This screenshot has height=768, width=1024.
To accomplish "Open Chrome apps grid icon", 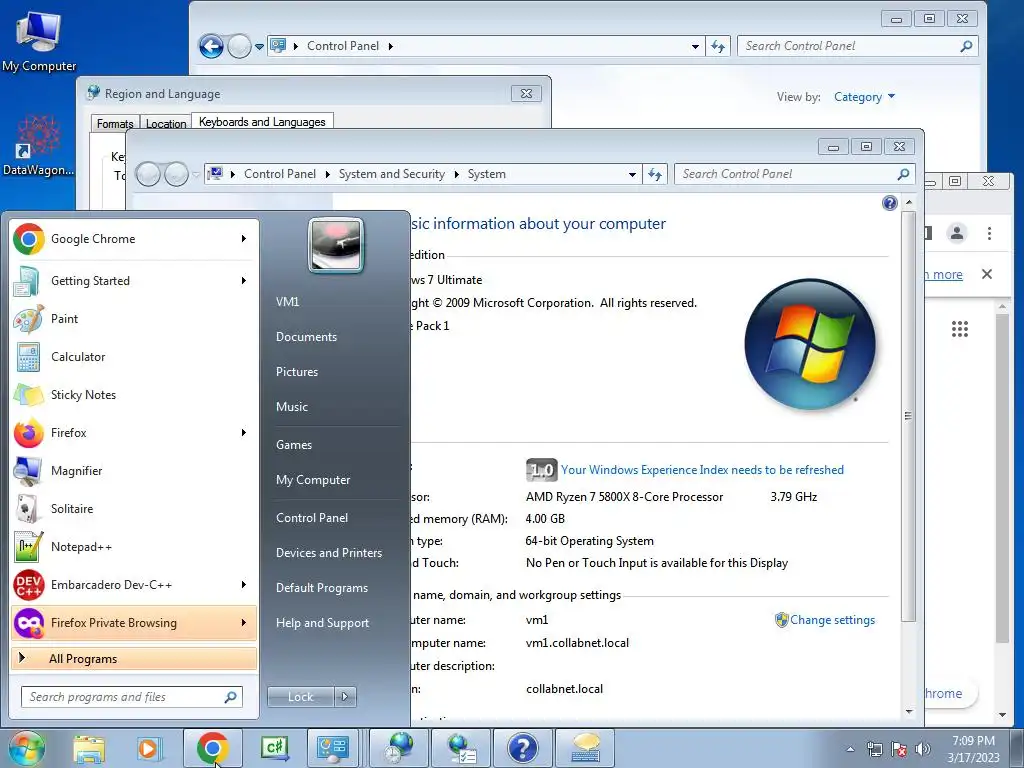I will [x=959, y=329].
